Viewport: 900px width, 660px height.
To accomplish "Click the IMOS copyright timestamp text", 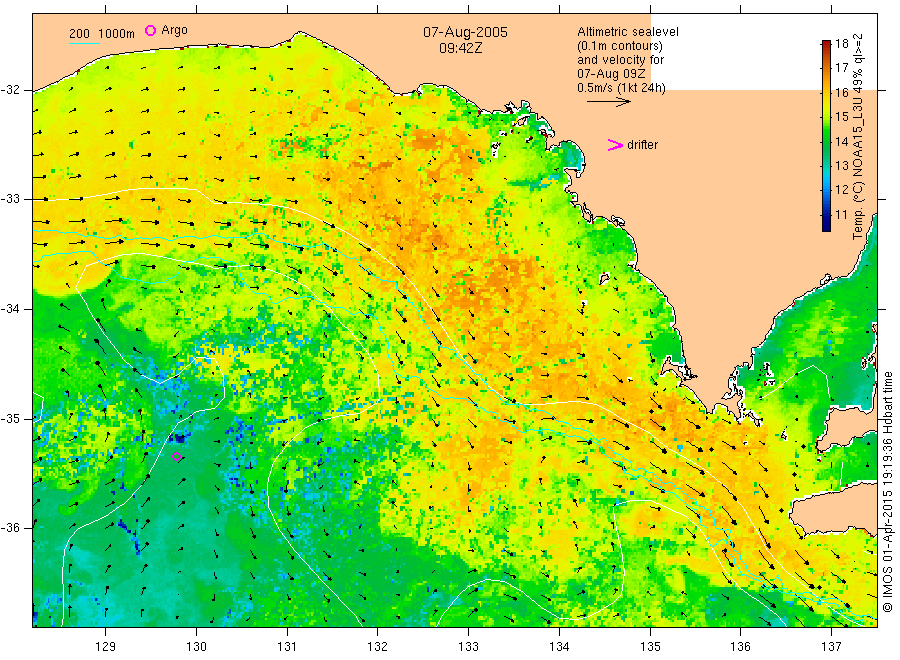I will pos(887,492).
